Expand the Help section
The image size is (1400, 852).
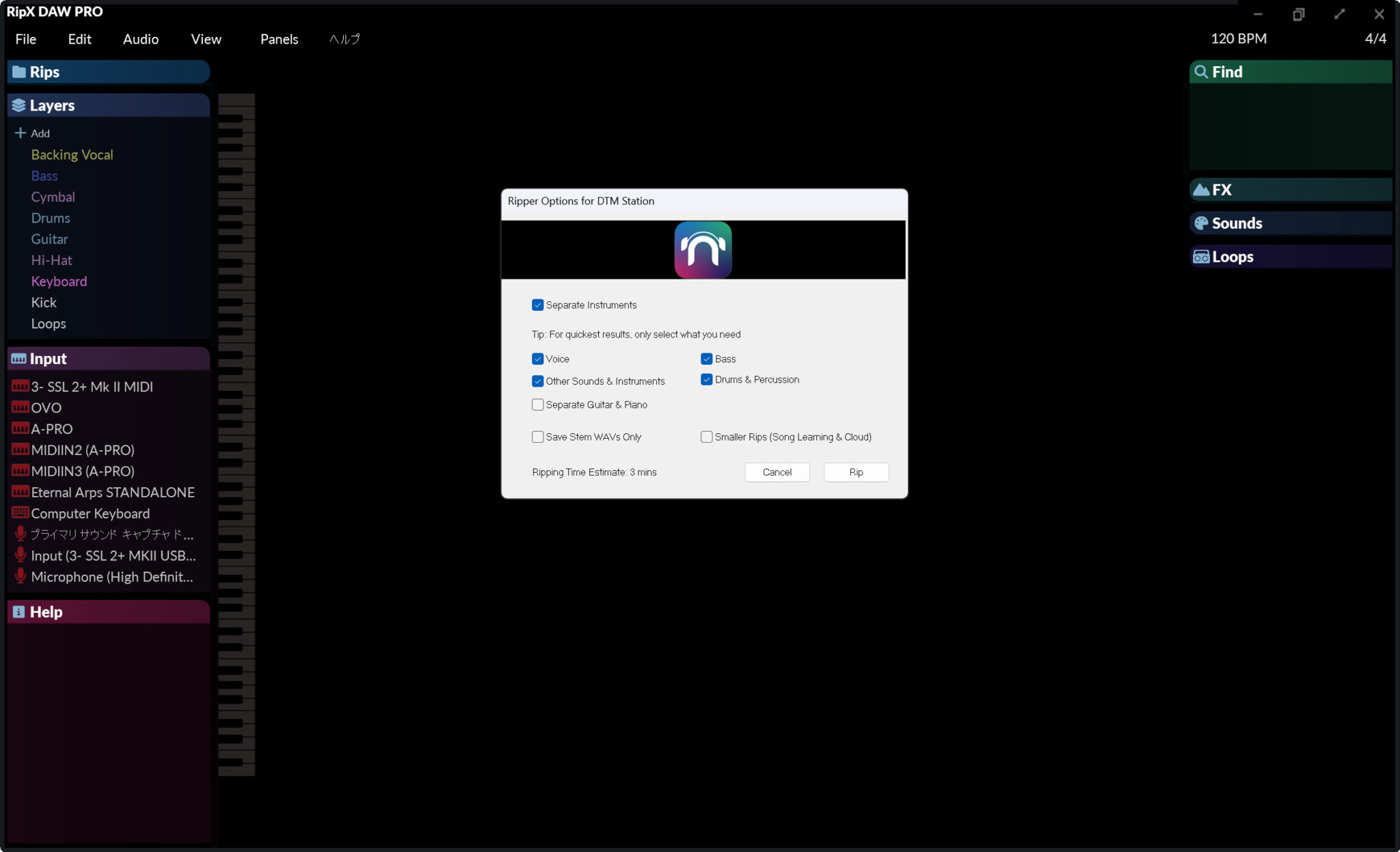[45, 611]
